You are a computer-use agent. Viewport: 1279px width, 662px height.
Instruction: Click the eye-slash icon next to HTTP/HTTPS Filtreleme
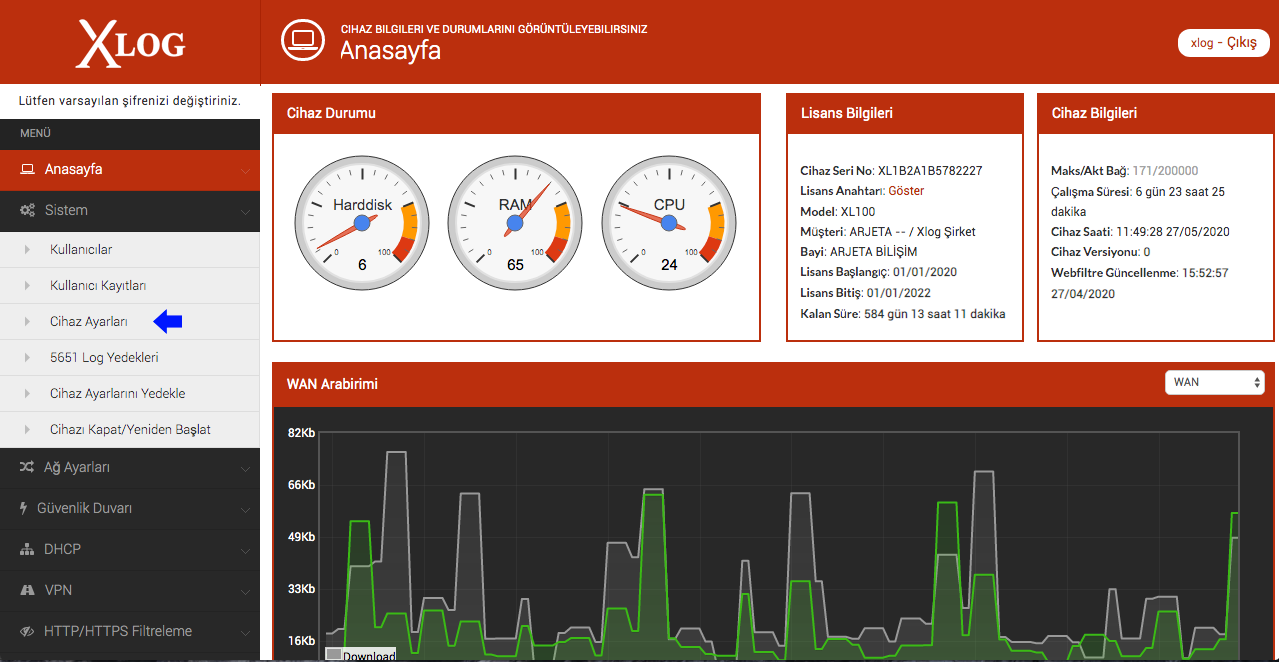pyautogui.click(x=27, y=631)
